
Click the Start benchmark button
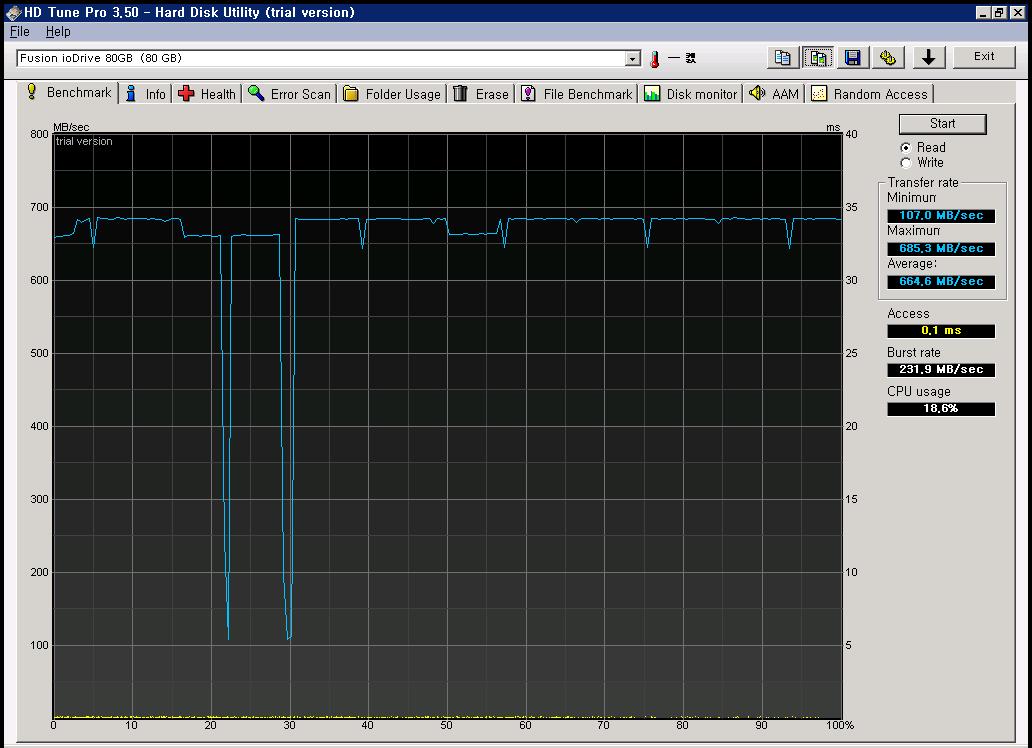click(942, 124)
